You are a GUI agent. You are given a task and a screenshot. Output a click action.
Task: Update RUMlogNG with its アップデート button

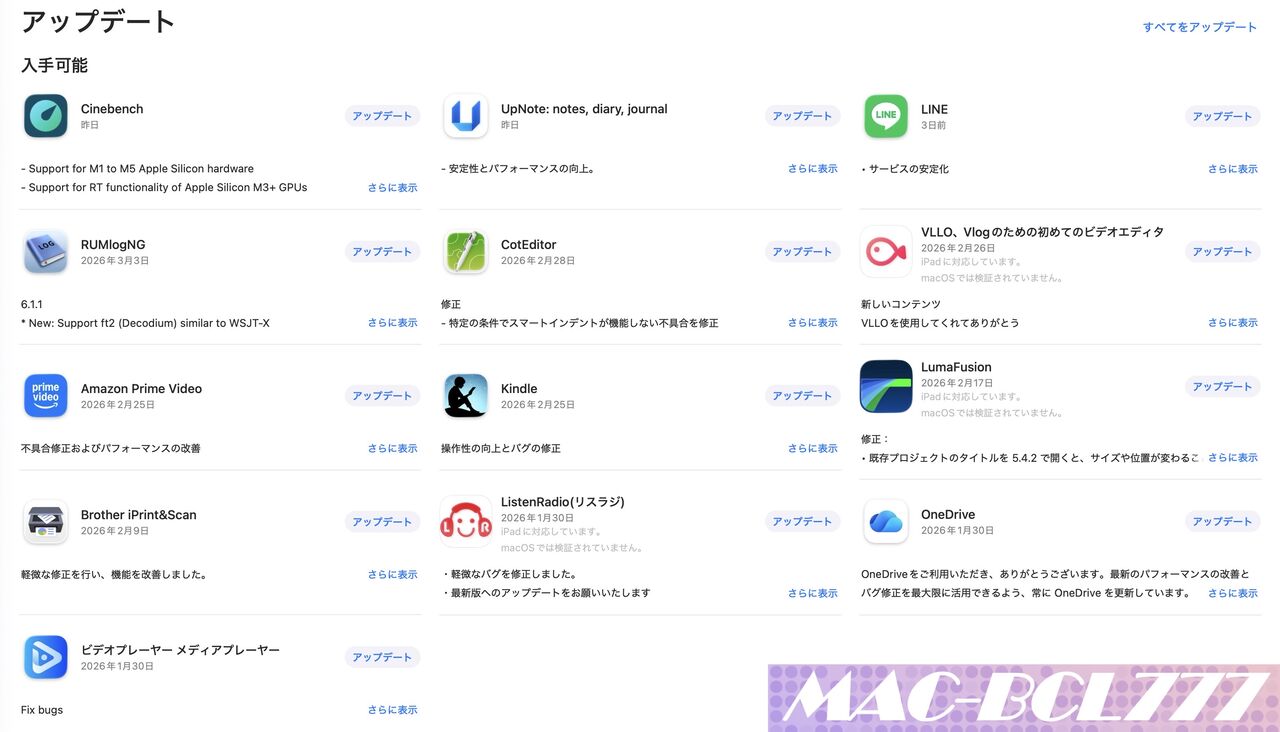click(x=382, y=252)
